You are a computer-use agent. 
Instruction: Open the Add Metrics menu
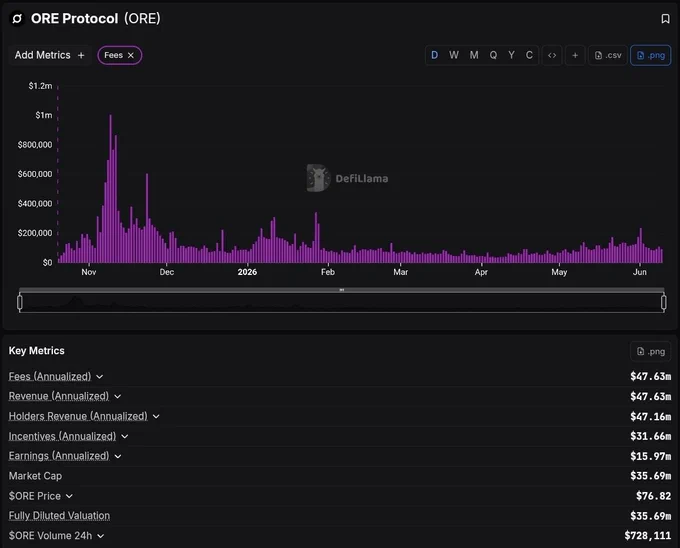[49, 55]
